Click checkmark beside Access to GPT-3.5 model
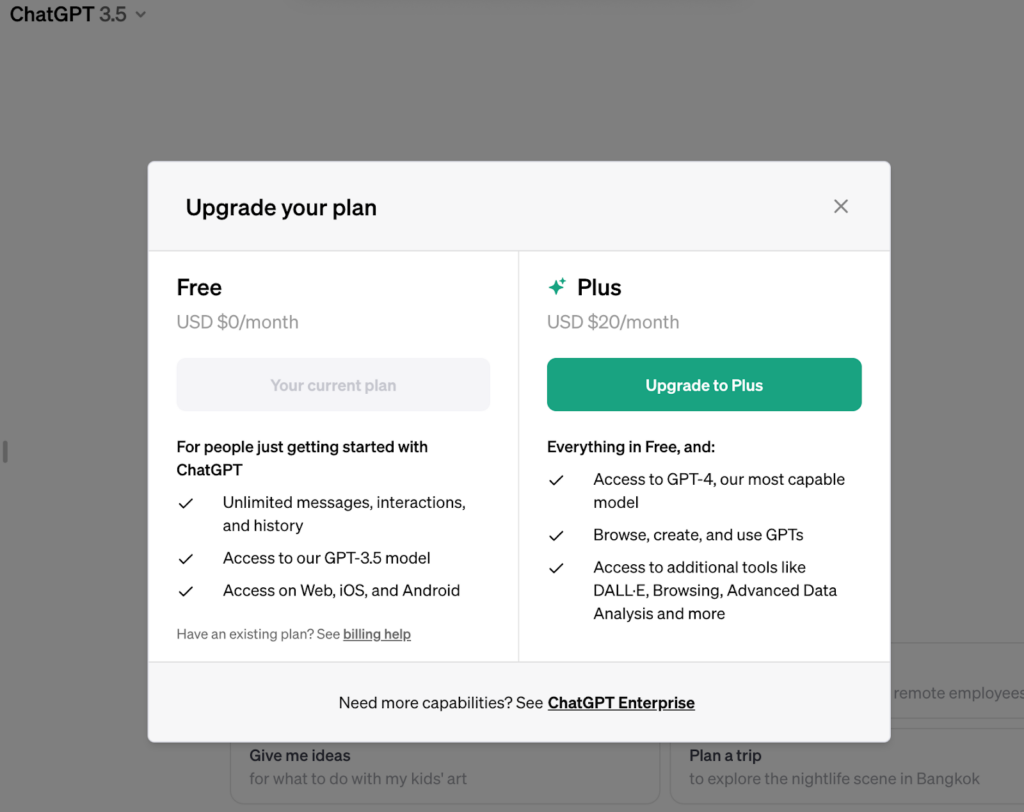Screen dimensions: 1024x812 coord(186,559)
